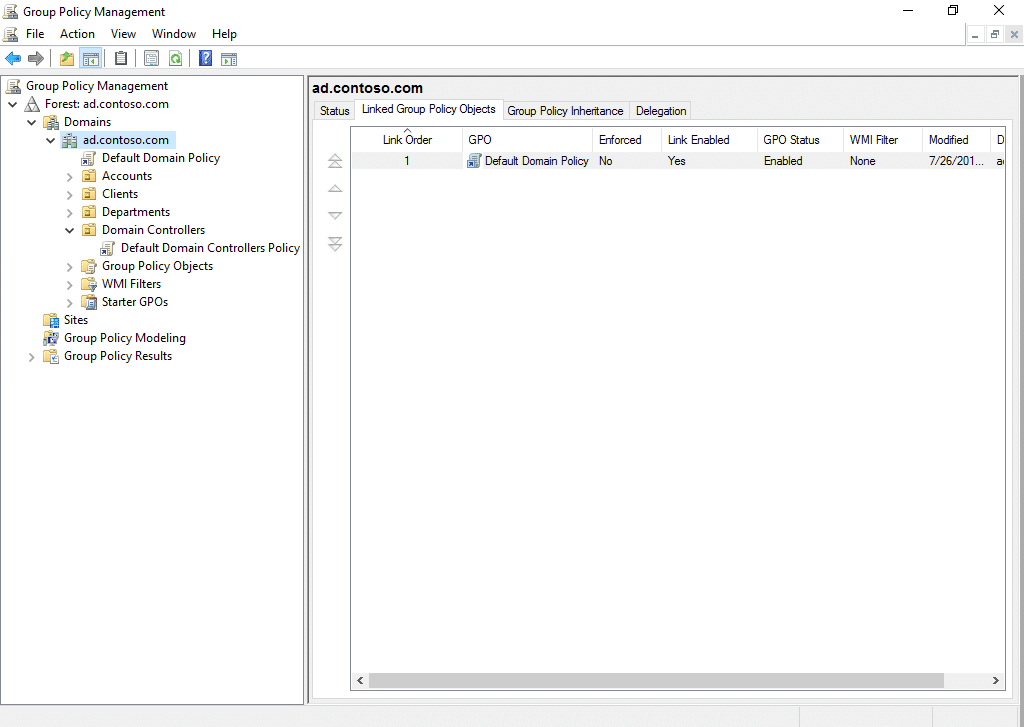Expand the Departments OU

pos(70,212)
